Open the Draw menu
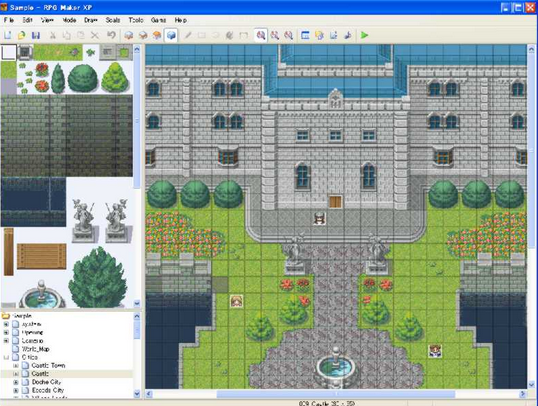The width and height of the screenshot is (538, 406). pos(91,20)
